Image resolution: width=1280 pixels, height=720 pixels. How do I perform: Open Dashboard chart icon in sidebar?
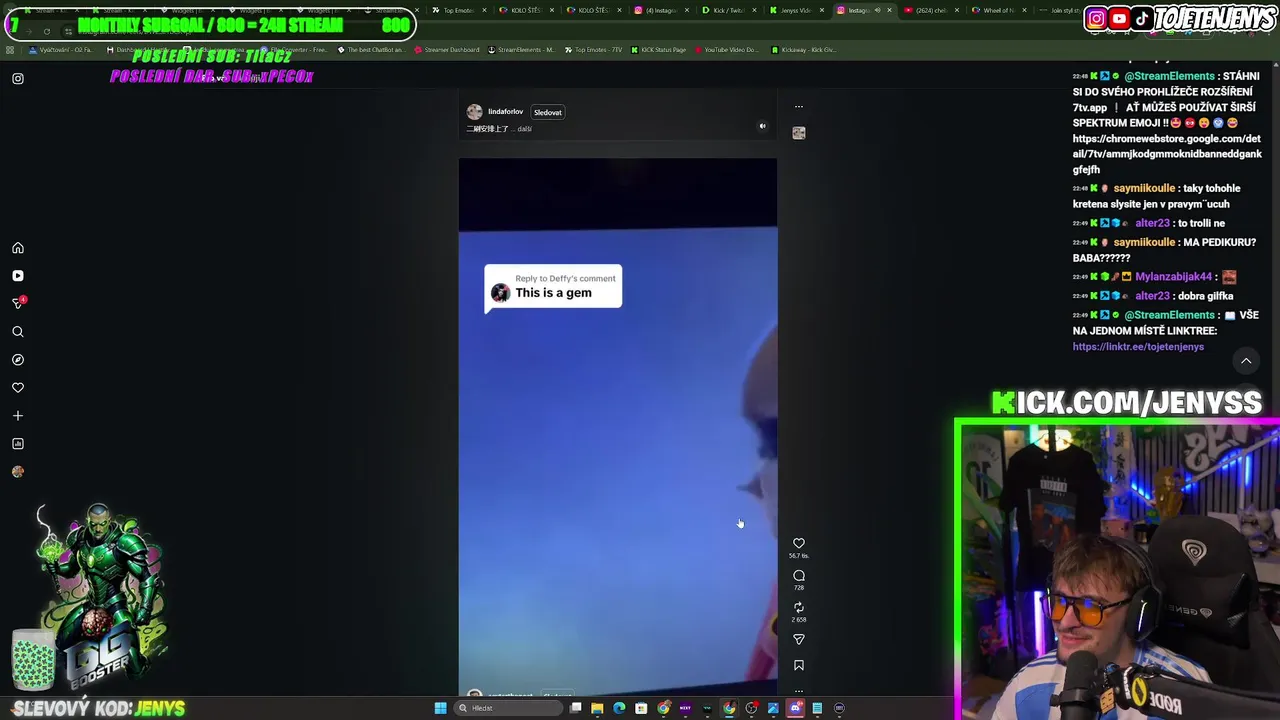[x=18, y=444]
